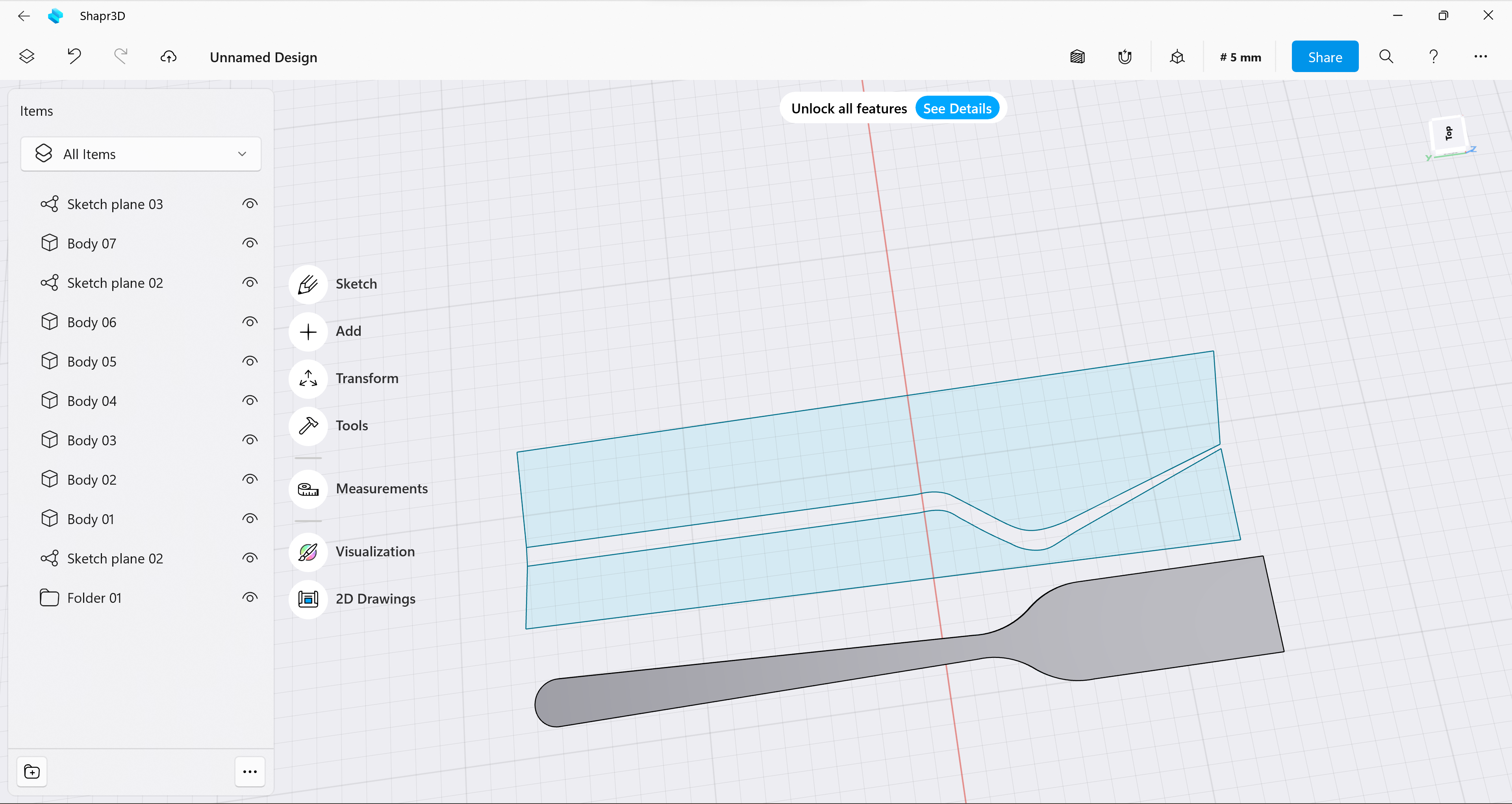Select Body 04 in items list
This screenshot has height=804, width=1512.
[x=92, y=402]
